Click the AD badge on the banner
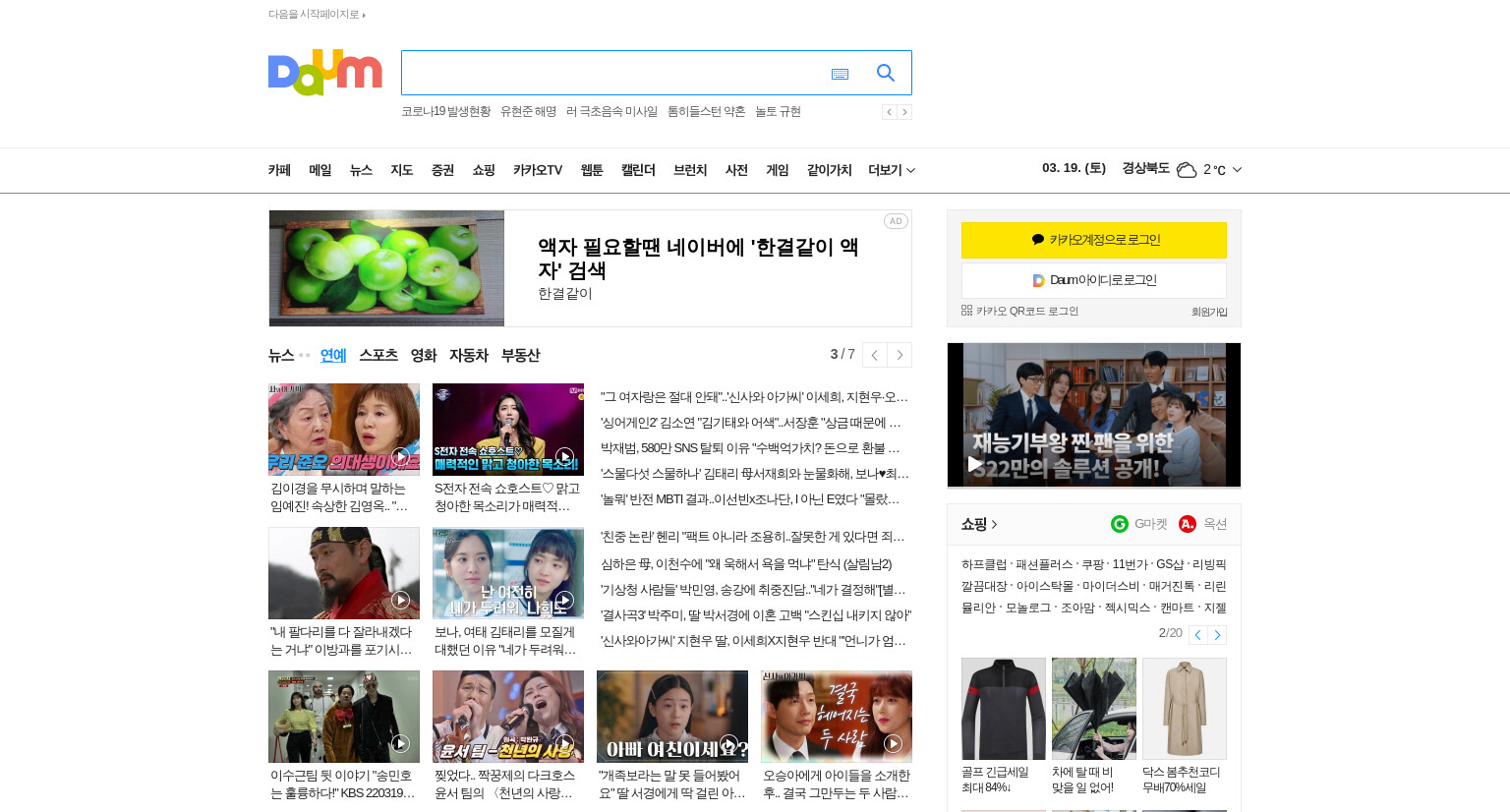 point(896,221)
